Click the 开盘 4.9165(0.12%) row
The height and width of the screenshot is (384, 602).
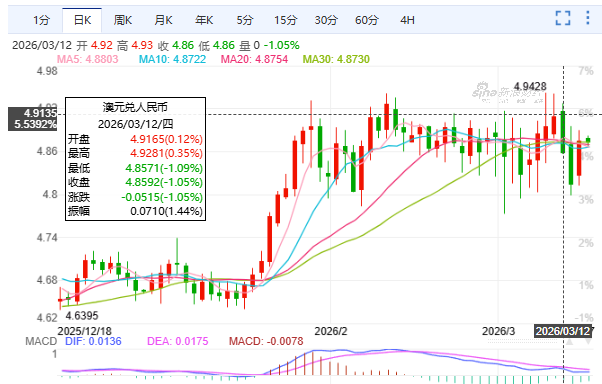135,139
